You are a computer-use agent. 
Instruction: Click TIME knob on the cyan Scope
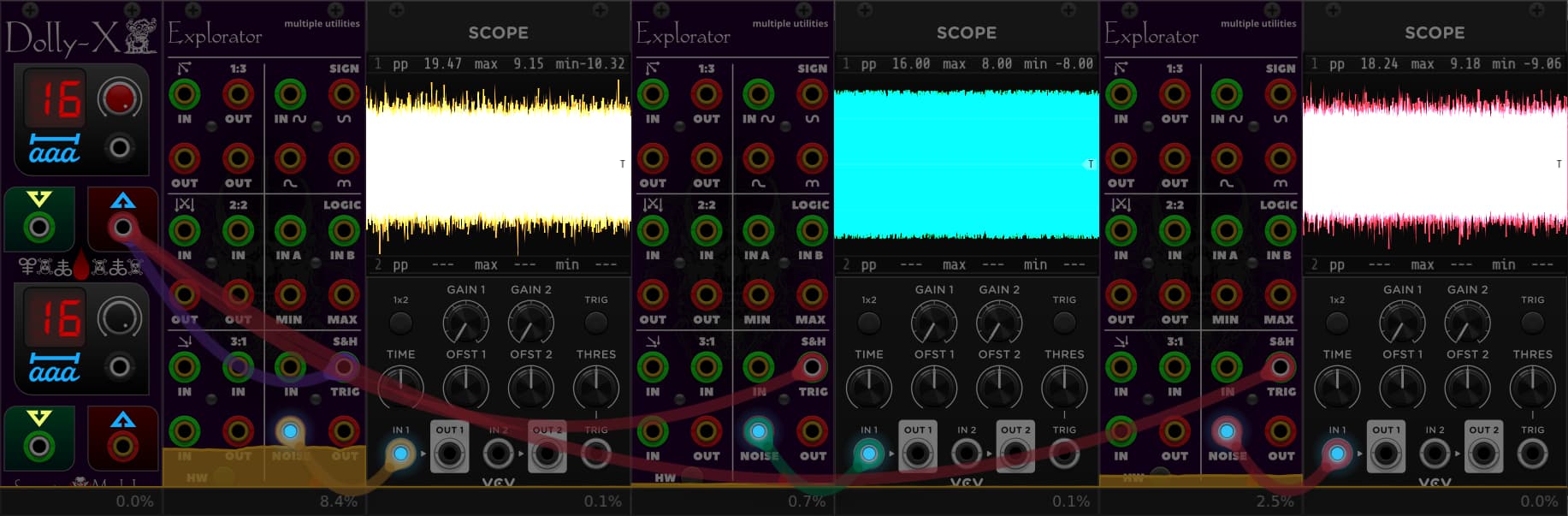[x=868, y=388]
